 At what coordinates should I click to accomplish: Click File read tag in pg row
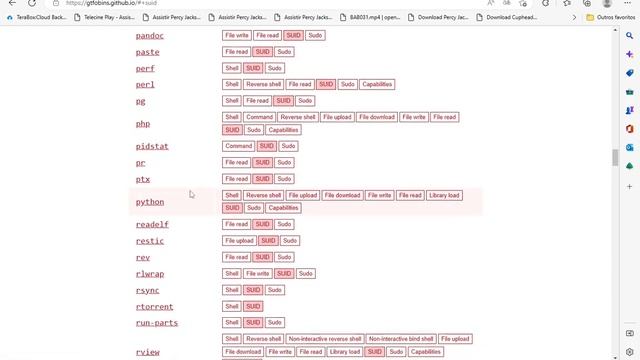click(x=257, y=101)
